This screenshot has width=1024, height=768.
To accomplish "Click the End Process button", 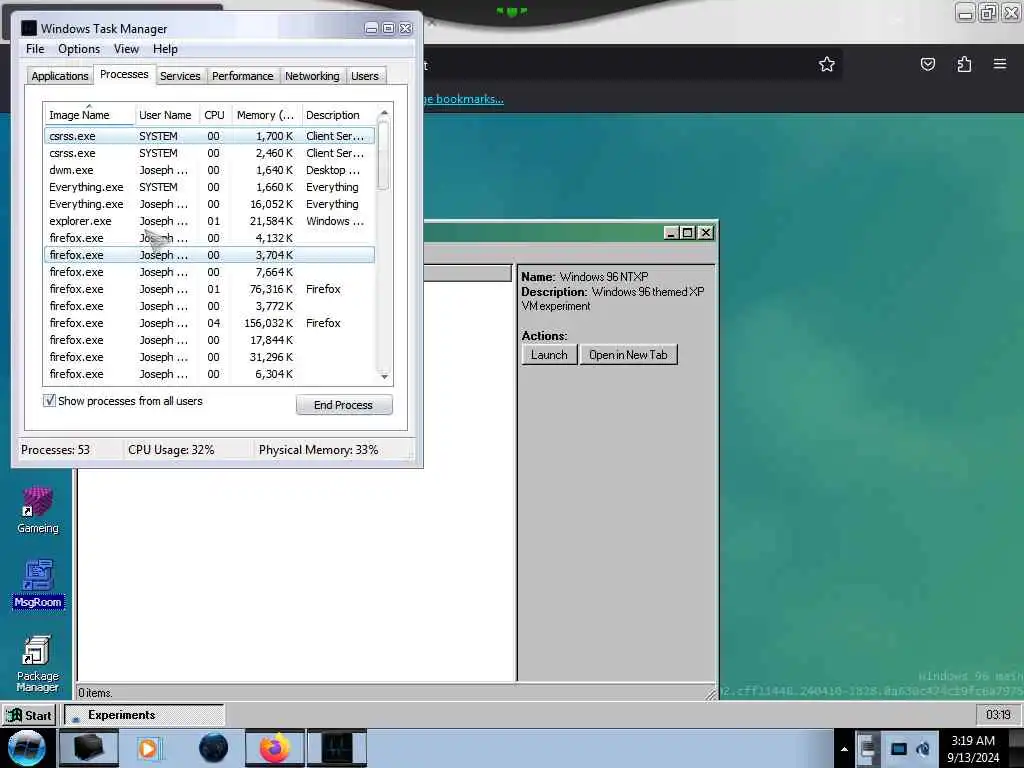I will click(x=344, y=405).
